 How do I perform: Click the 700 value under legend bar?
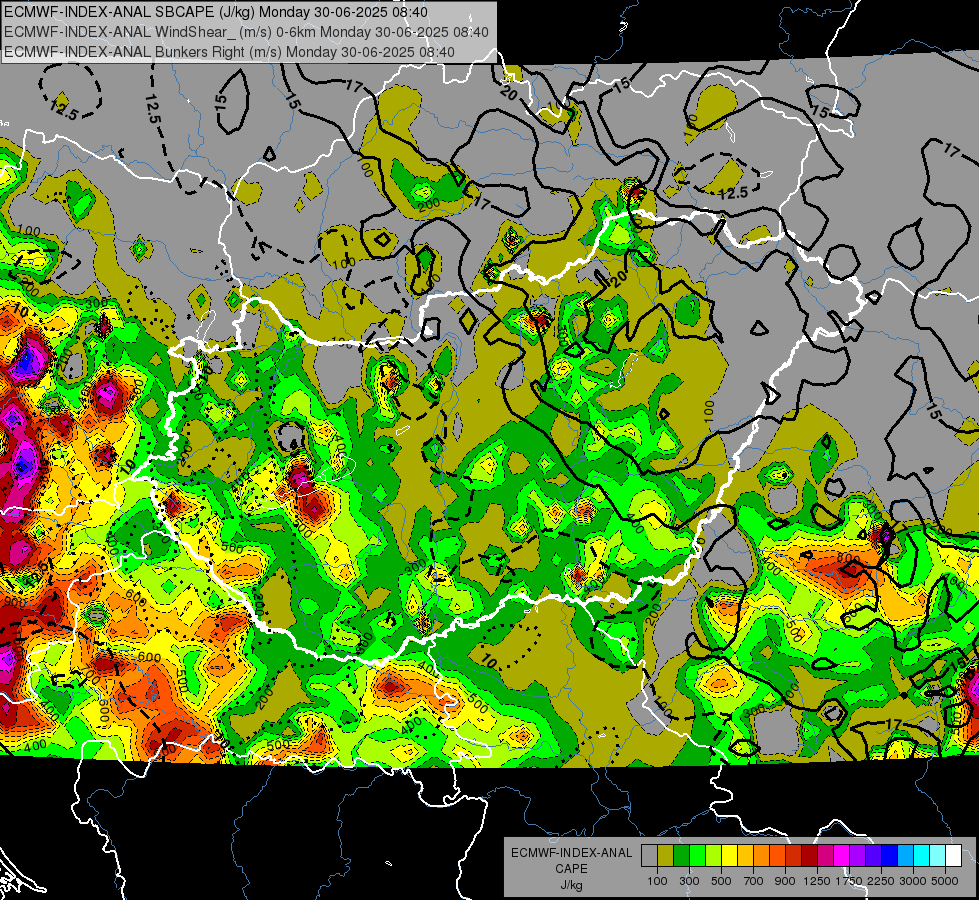pyautogui.click(x=754, y=881)
